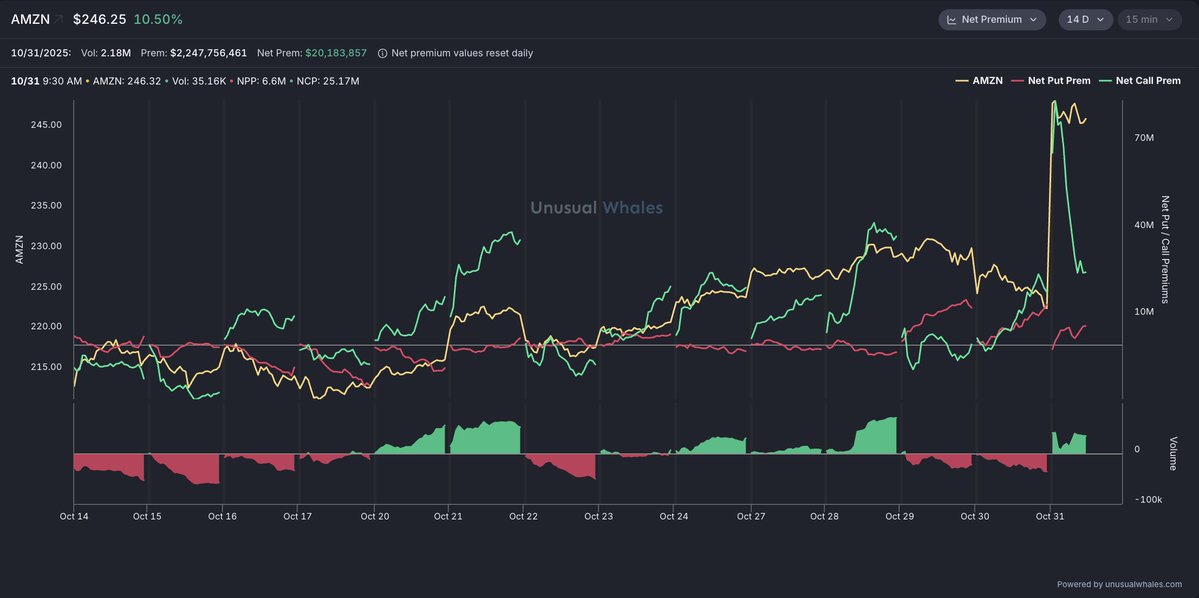The image size is (1199, 598).
Task: Click the chart icon in Net Premium selector
Action: pos(952,20)
